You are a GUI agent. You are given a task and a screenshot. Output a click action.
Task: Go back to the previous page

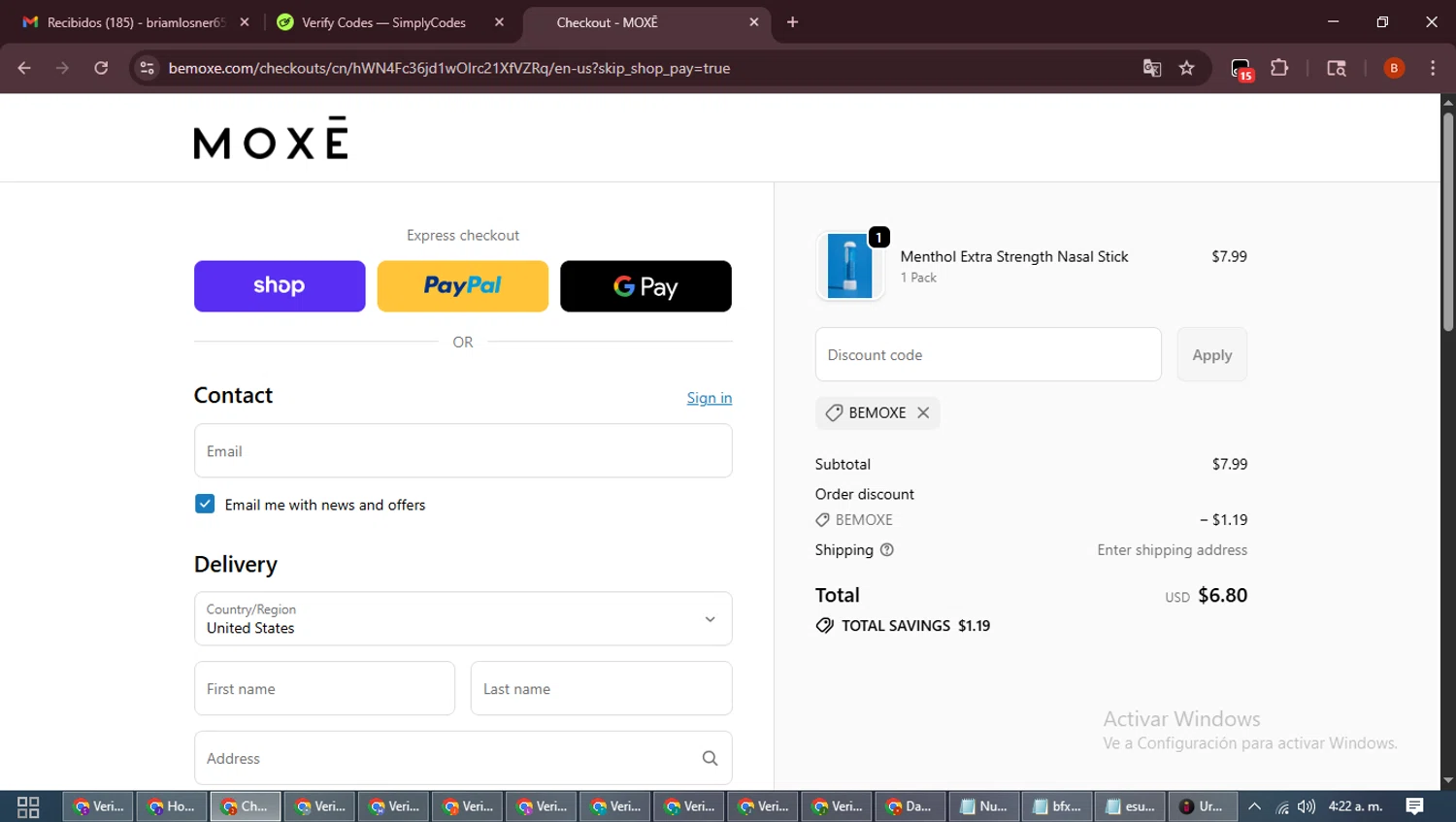[x=24, y=68]
